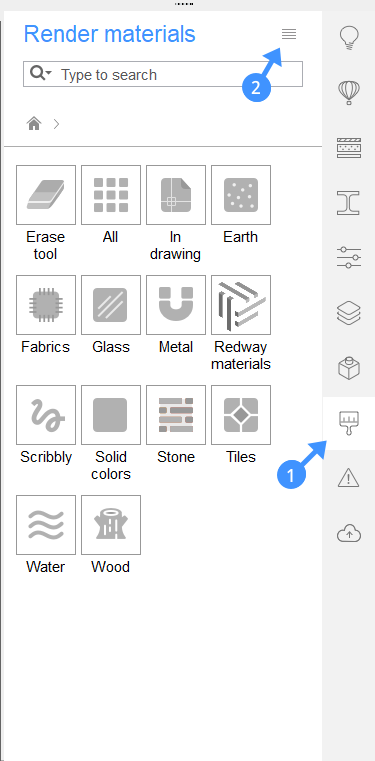This screenshot has width=375, height=761.
Task: Select the paintbrush render materials icon
Action: pyautogui.click(x=349, y=423)
